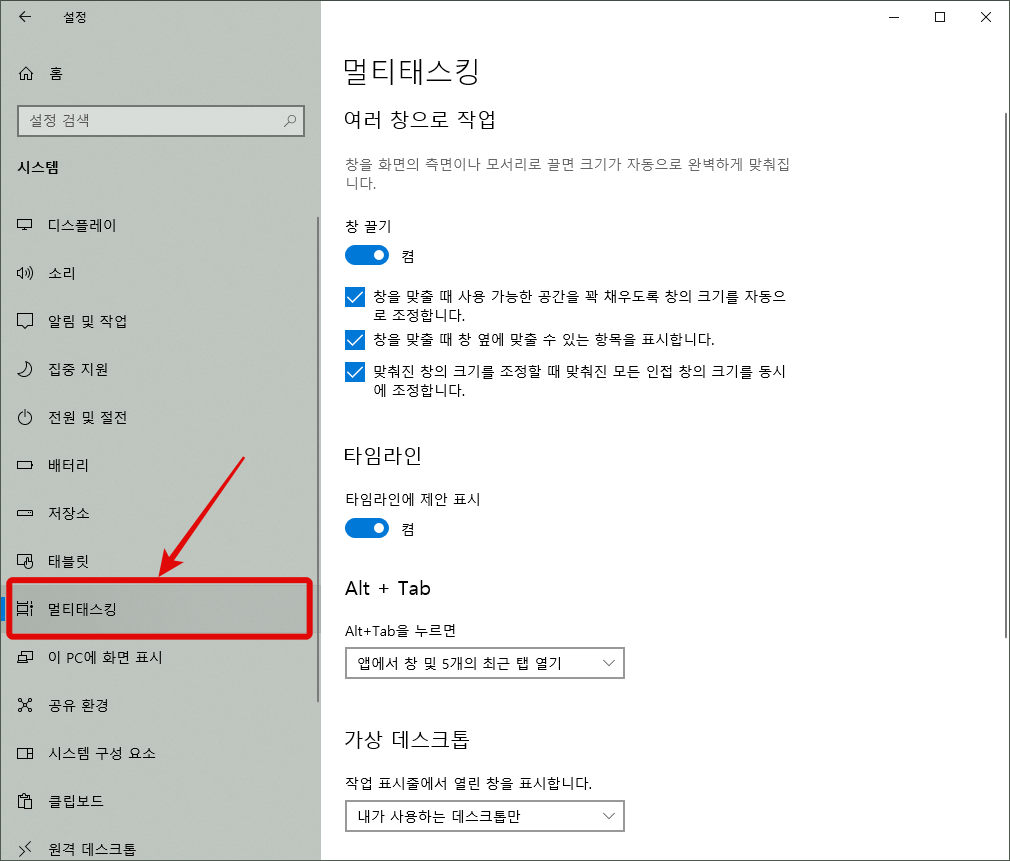Click the search magnifier icon
This screenshot has height=861, width=1010.
tap(290, 120)
